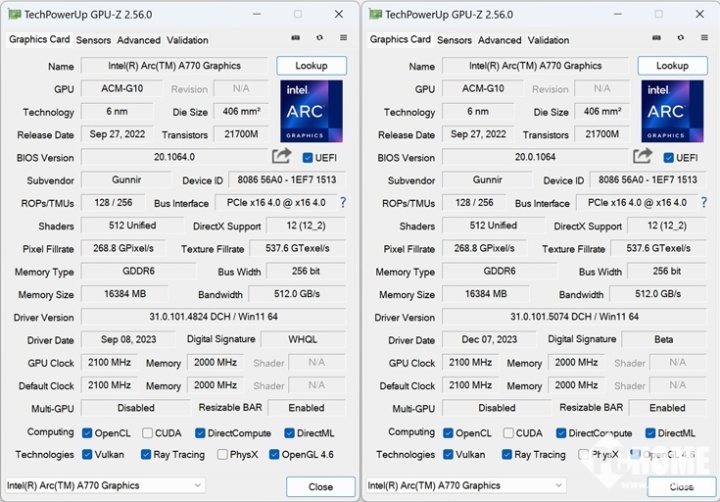720x502 pixels.
Task: Click Driver Version field showing 31.0.101.4824
Action: (214, 317)
